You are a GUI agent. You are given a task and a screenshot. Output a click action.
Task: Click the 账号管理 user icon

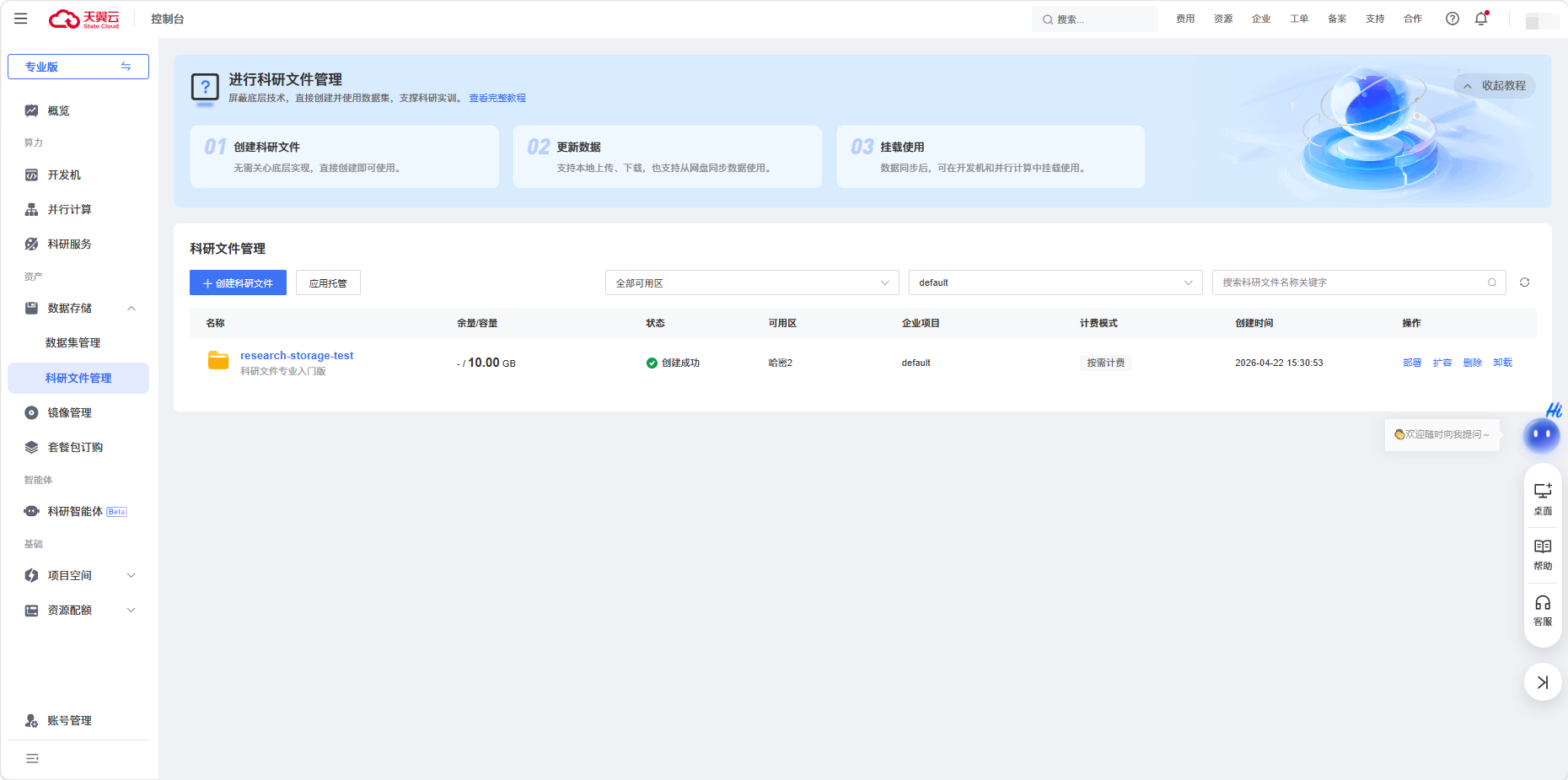[31, 720]
